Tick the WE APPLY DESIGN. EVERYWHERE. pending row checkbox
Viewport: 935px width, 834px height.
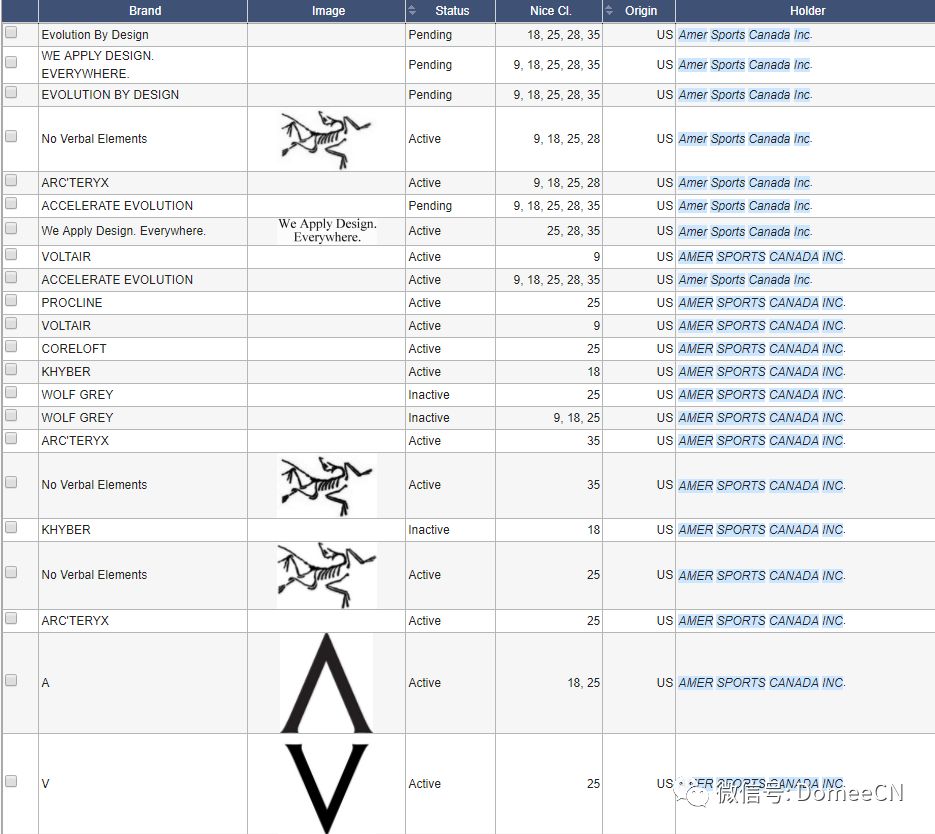11,62
